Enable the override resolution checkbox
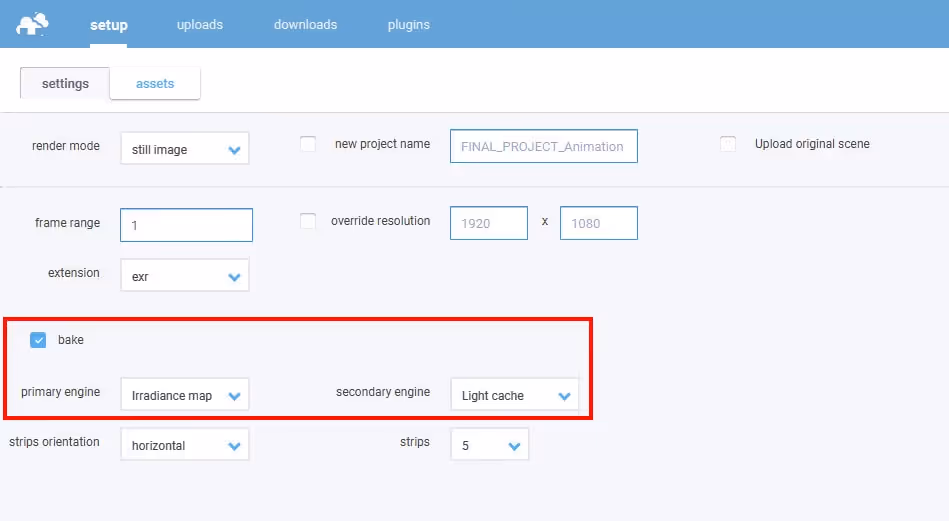Screen dimensions: 949x521 click(308, 221)
